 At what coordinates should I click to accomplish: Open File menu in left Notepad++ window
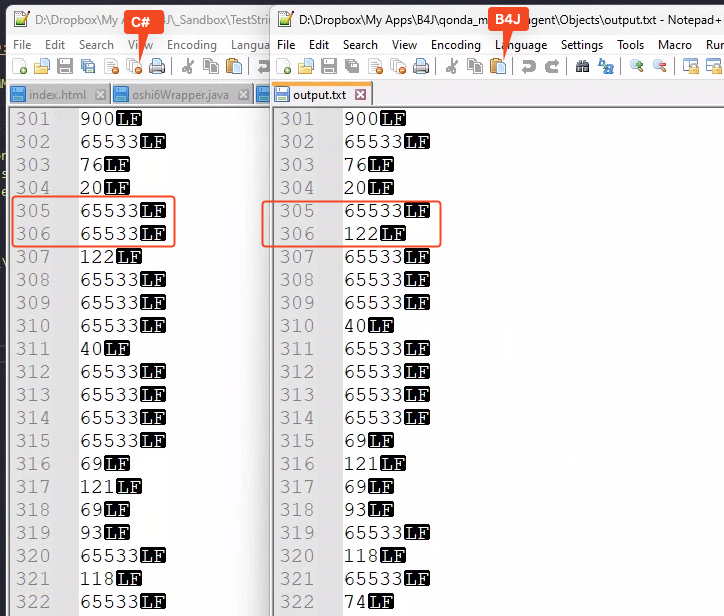pyautogui.click(x=22, y=45)
